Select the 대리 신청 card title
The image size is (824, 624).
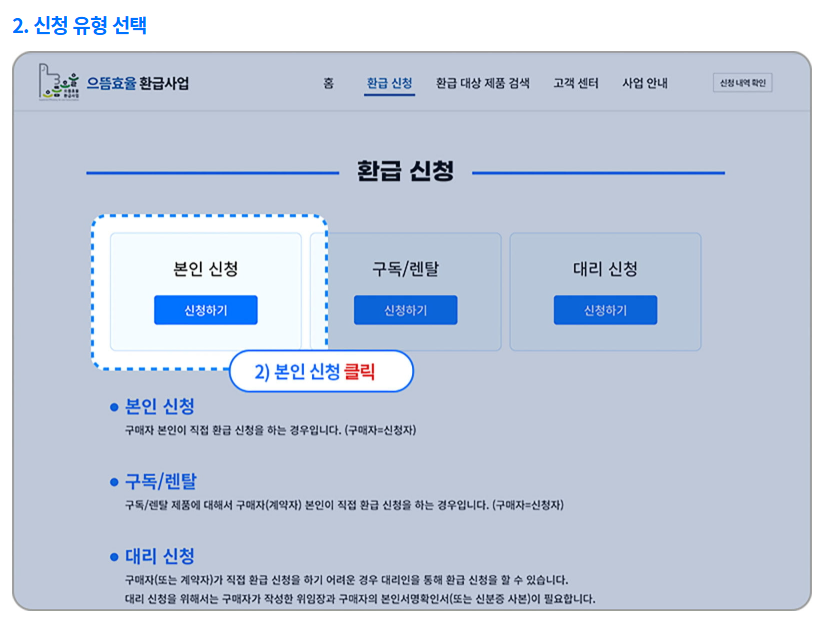(x=605, y=269)
